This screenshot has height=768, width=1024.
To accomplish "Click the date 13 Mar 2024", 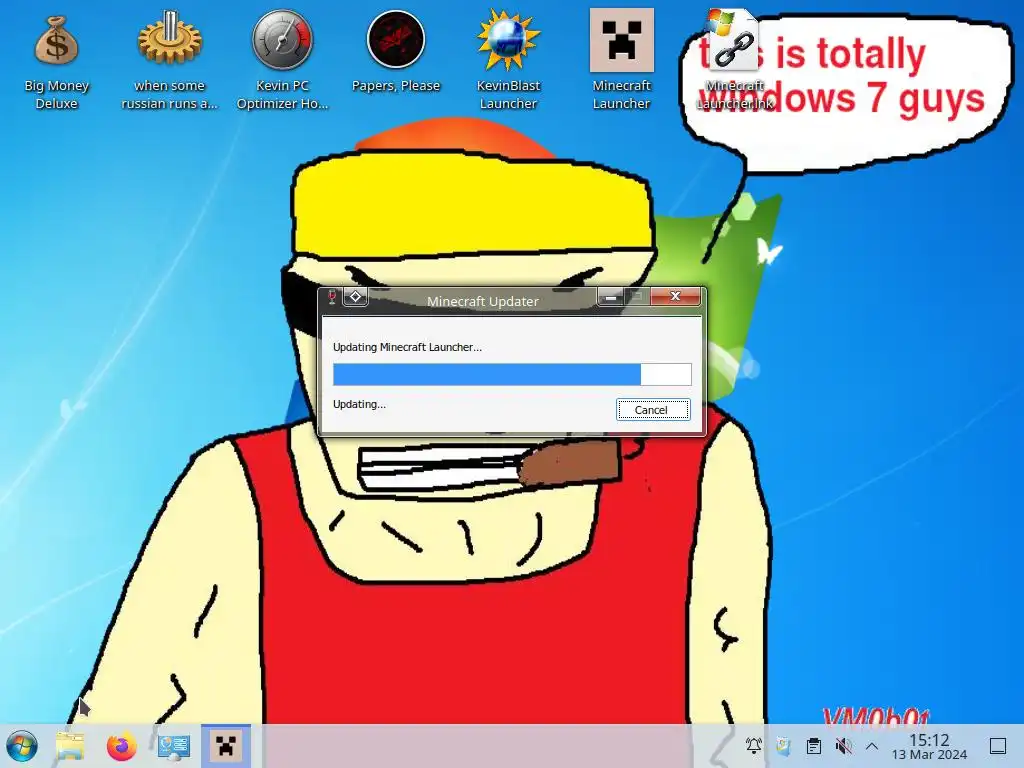I will [x=929, y=755].
